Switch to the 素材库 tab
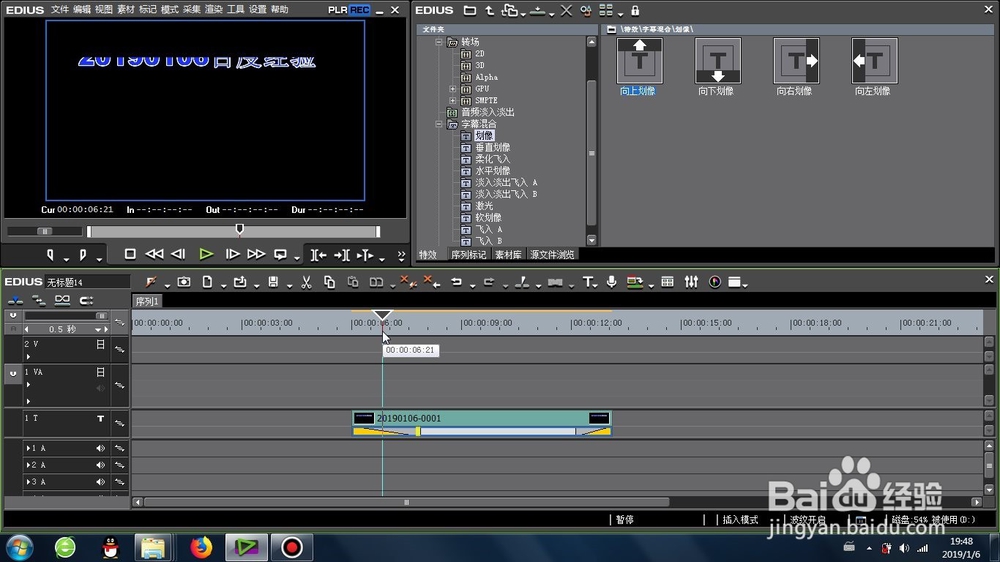The width and height of the screenshot is (1000, 562). (x=508, y=255)
